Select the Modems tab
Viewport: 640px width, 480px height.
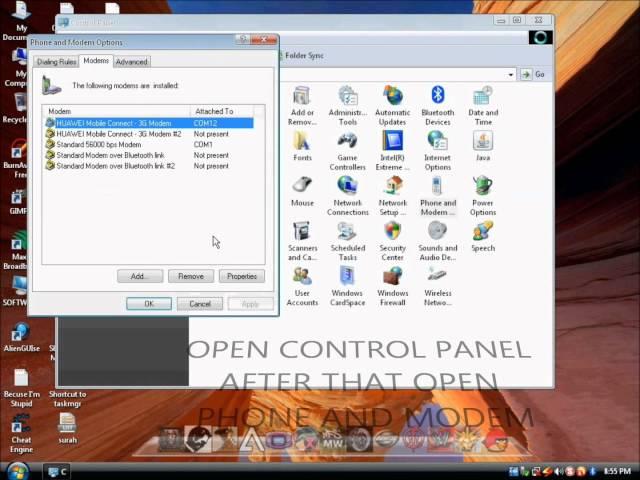coord(96,60)
